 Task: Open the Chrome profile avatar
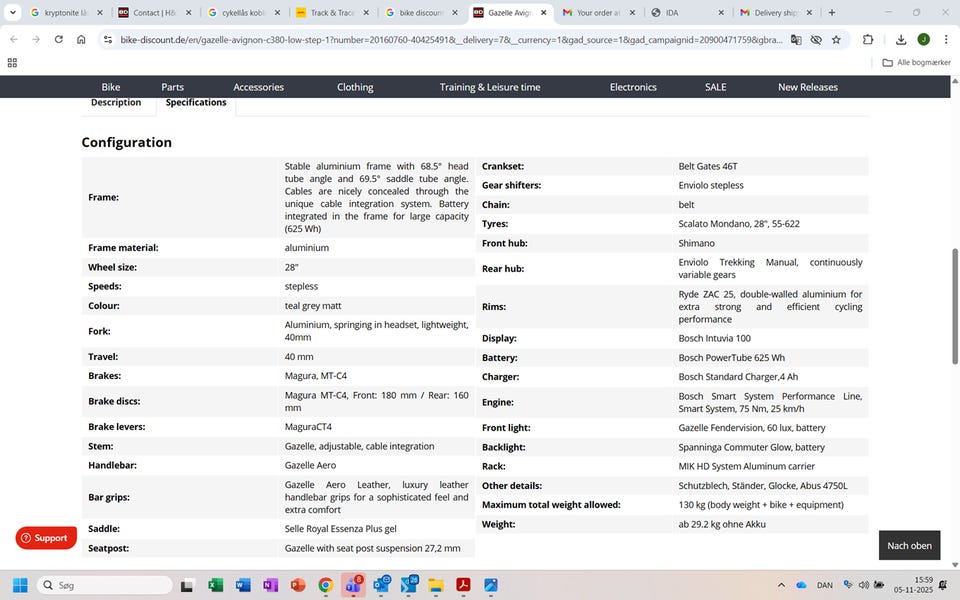pyautogui.click(x=923, y=39)
